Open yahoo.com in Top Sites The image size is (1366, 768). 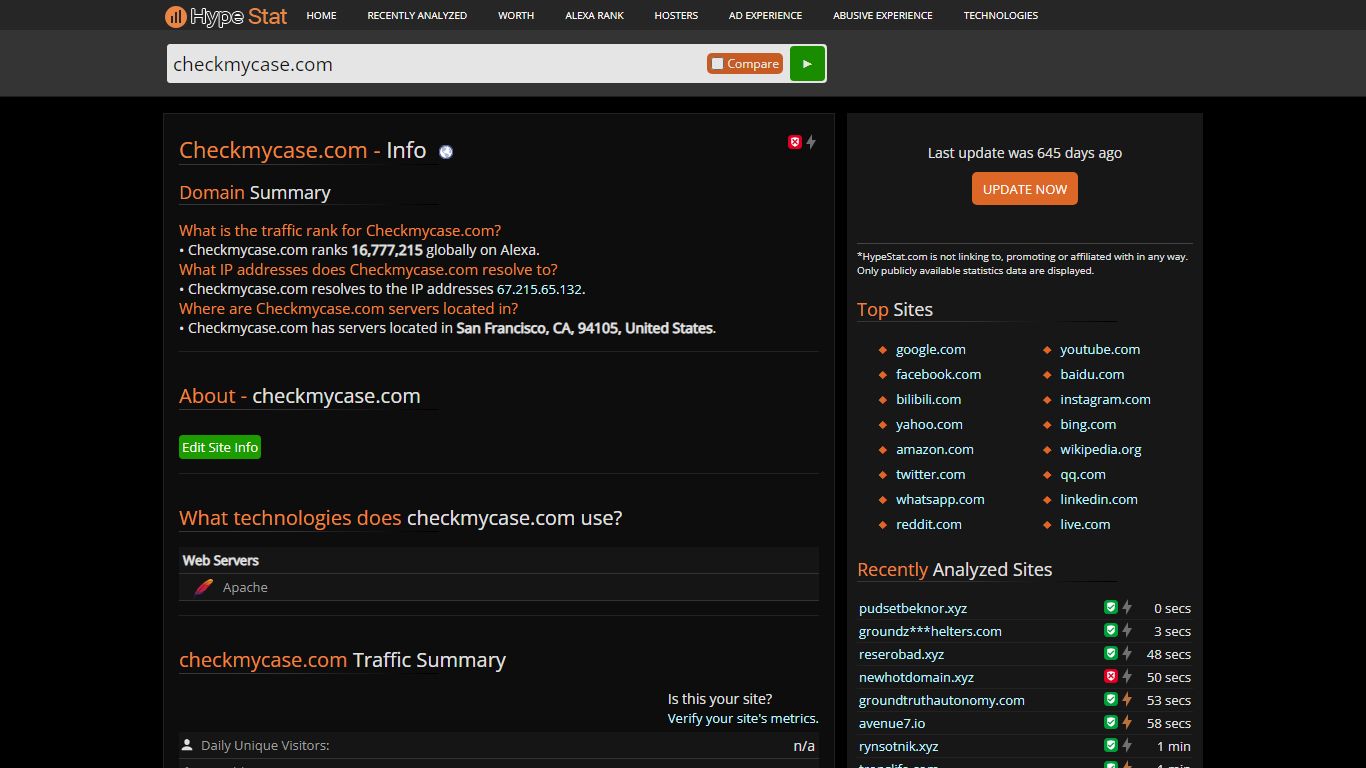929,424
